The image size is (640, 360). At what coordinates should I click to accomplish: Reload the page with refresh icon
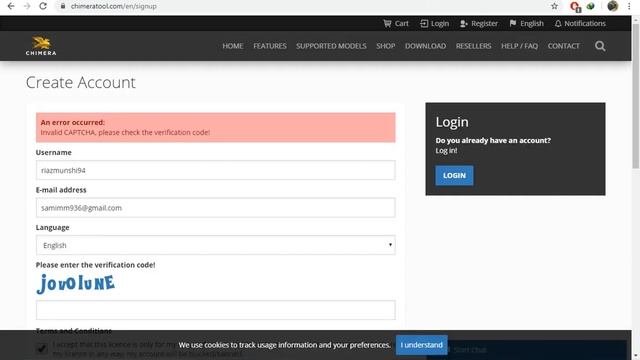pos(43,6)
